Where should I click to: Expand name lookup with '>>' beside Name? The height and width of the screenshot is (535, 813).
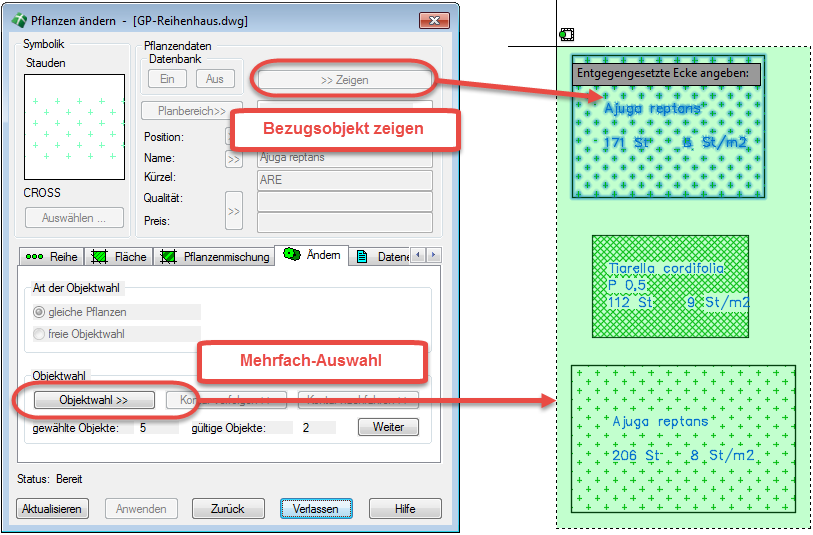(234, 158)
